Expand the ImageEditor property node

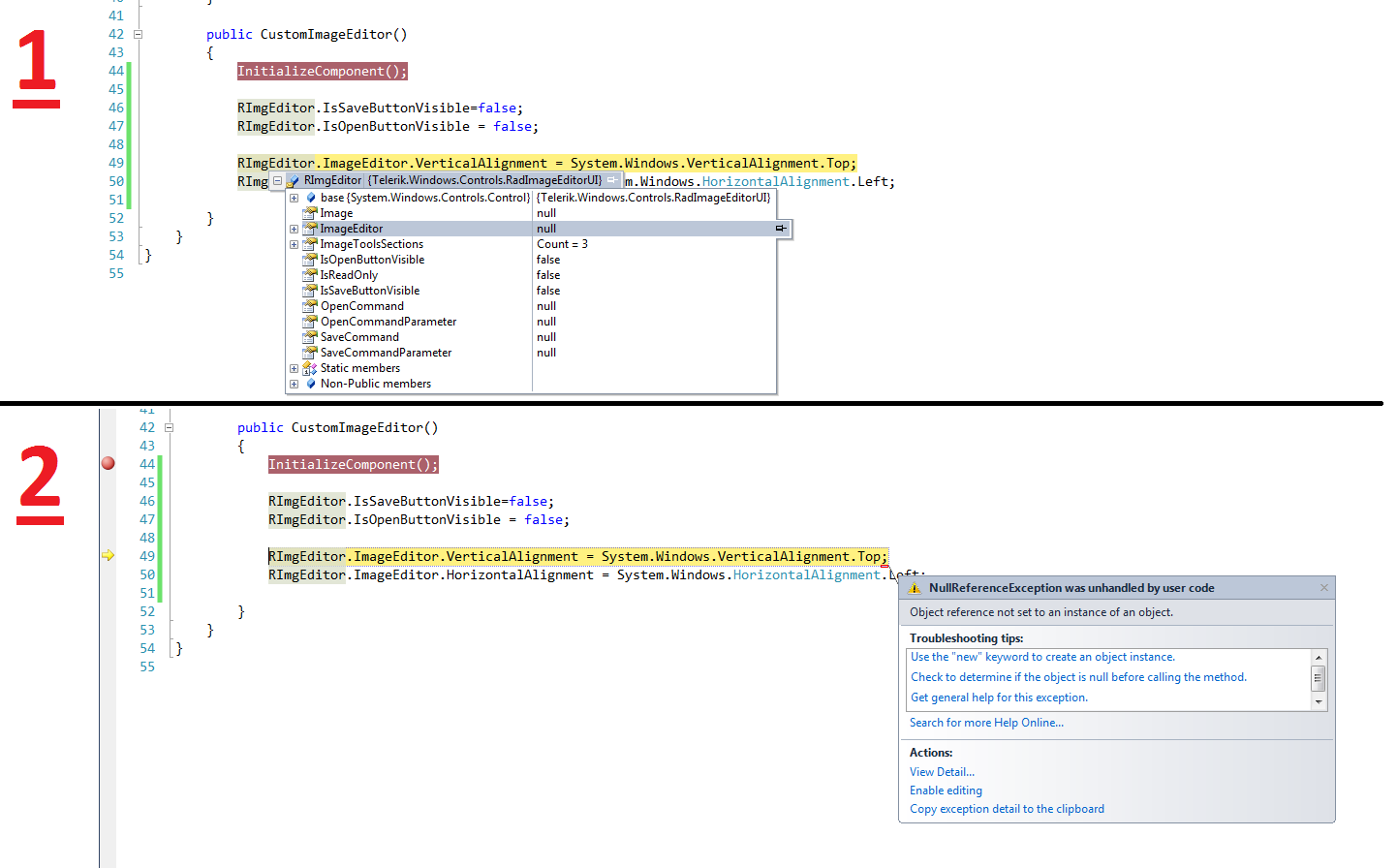point(294,229)
